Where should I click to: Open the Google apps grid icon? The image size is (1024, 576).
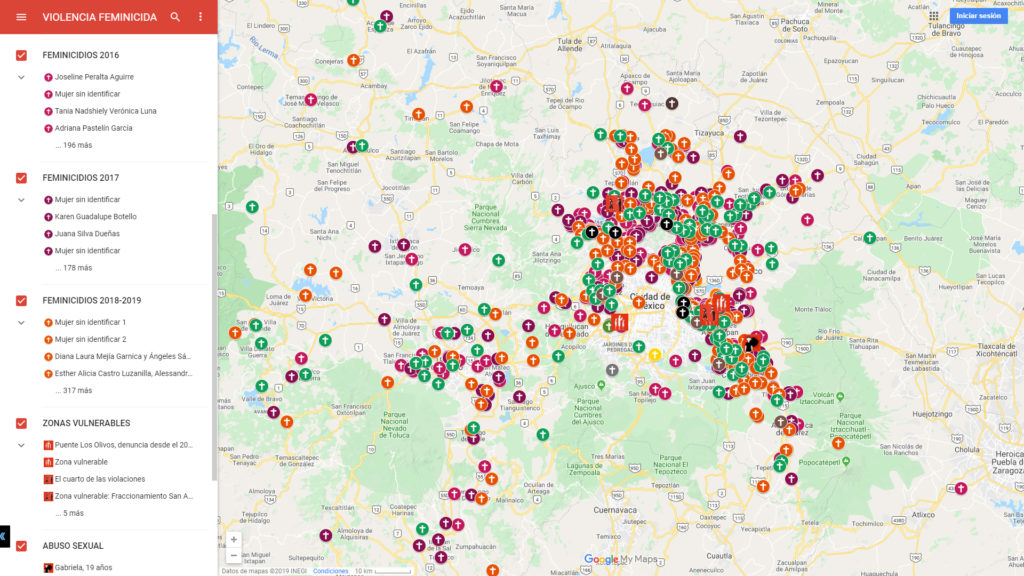tap(934, 16)
